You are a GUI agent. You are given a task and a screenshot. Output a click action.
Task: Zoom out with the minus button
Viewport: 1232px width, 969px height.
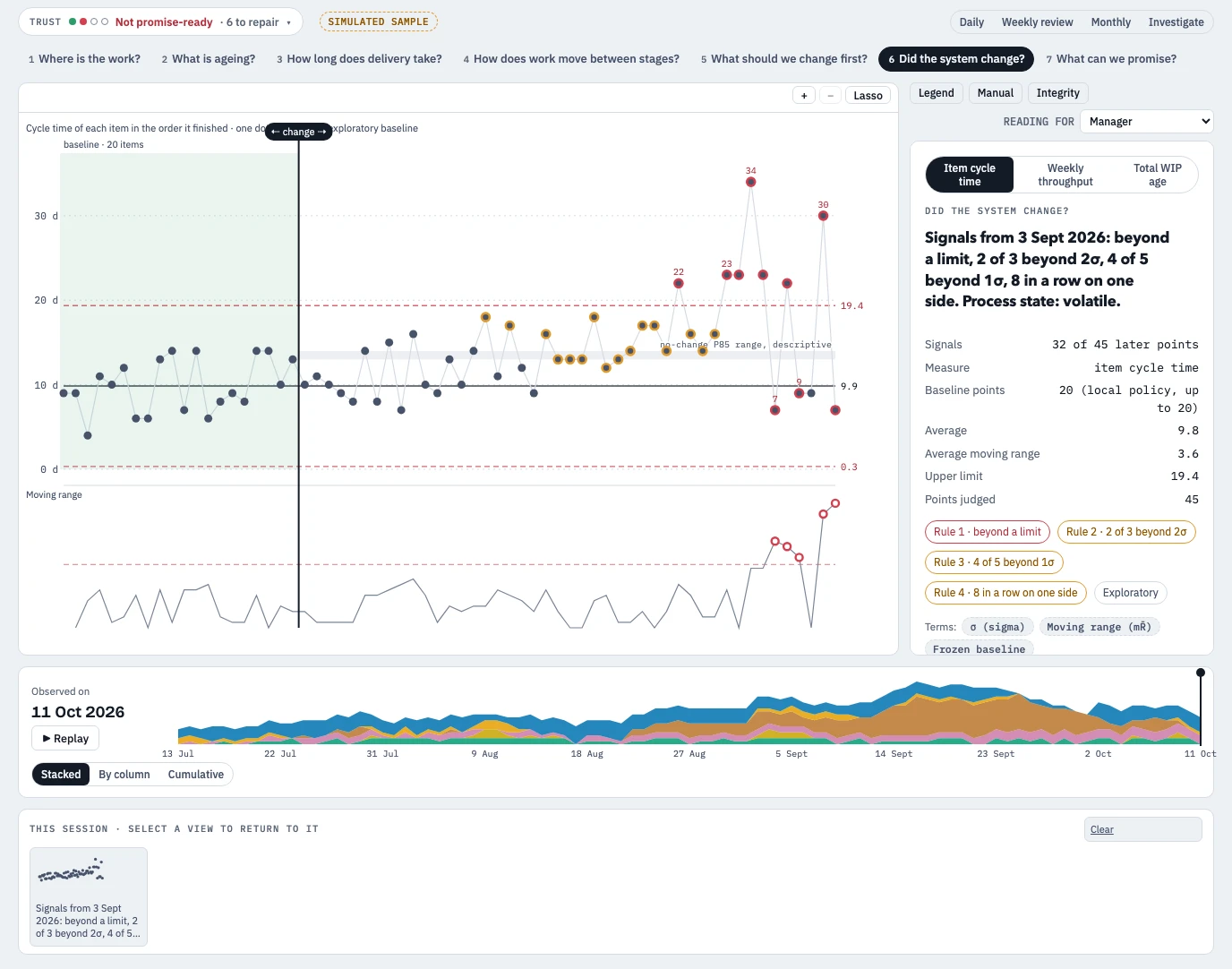[x=830, y=96]
